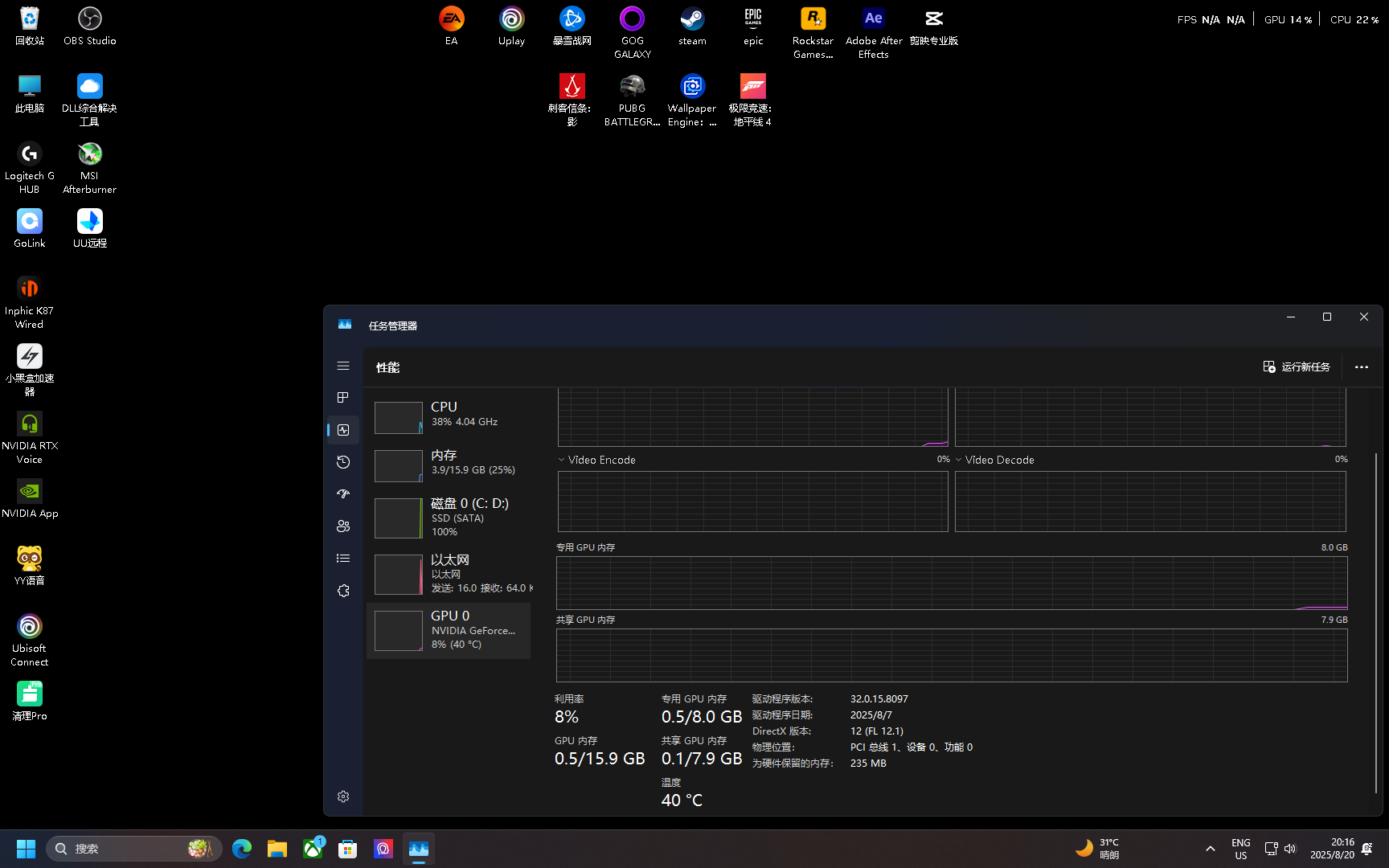Image resolution: width=1389 pixels, height=868 pixels.
Task: Open UU远程 desktop icon
Action: [90, 228]
